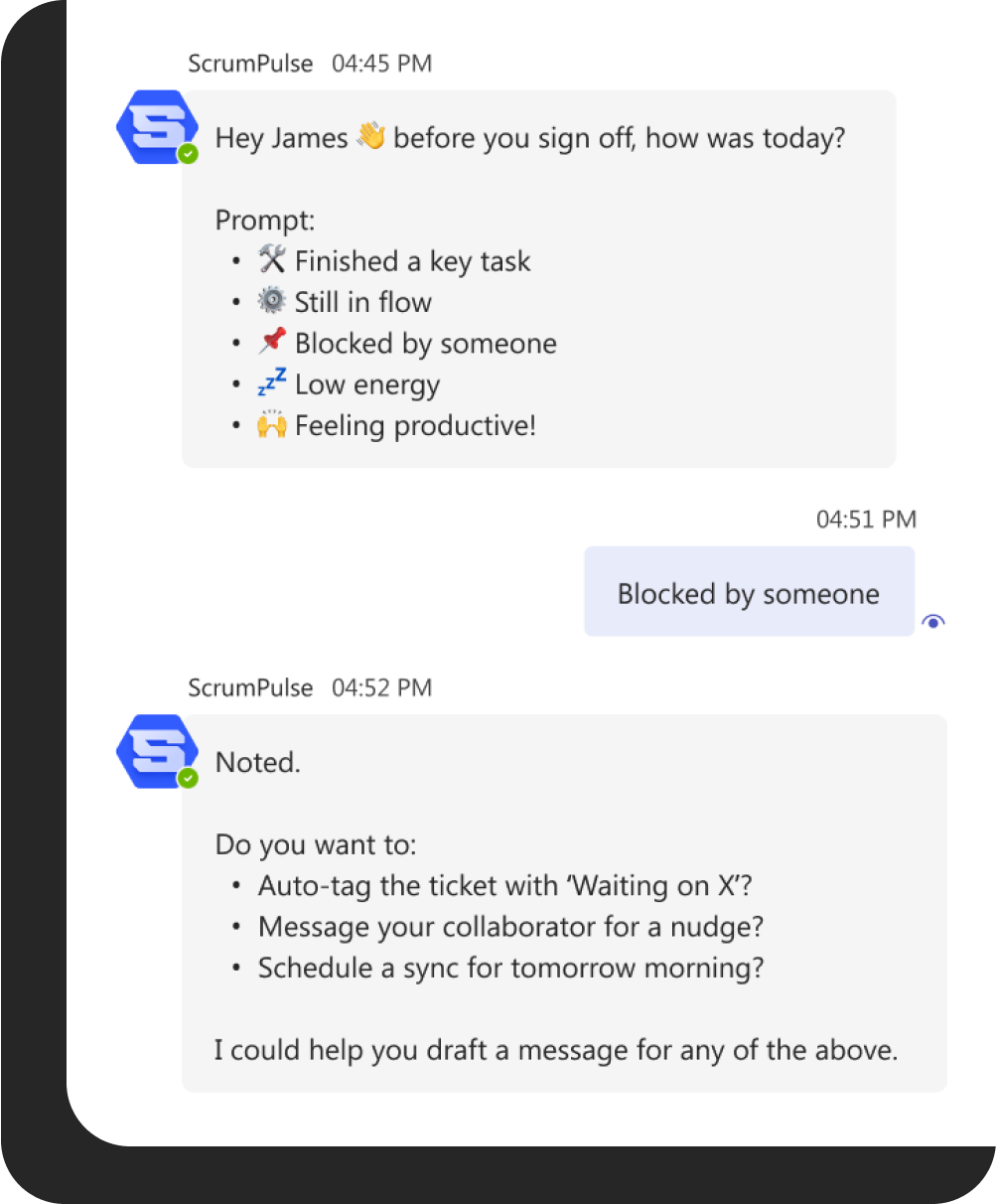Click the gear emoji next to Still in flow
This screenshot has width=996, height=1204.
pos(271,302)
